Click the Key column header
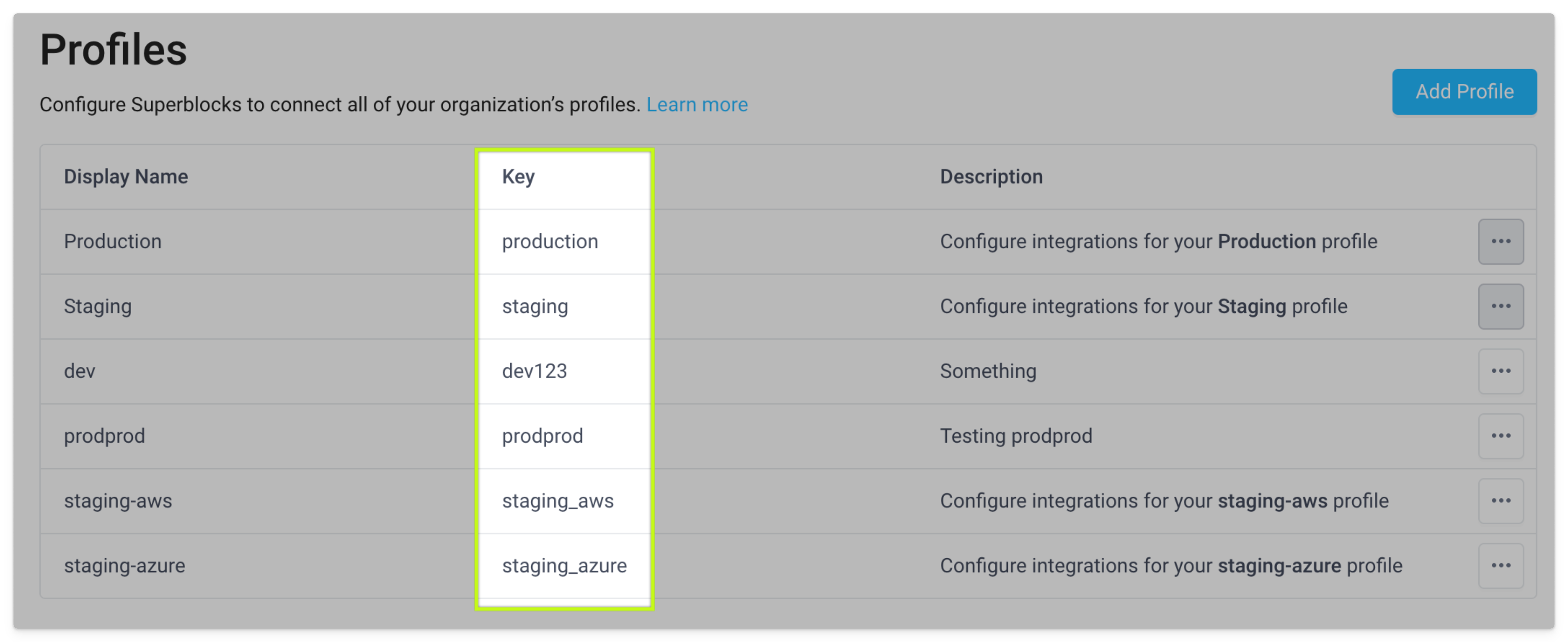The image size is (1568, 642). (x=518, y=177)
